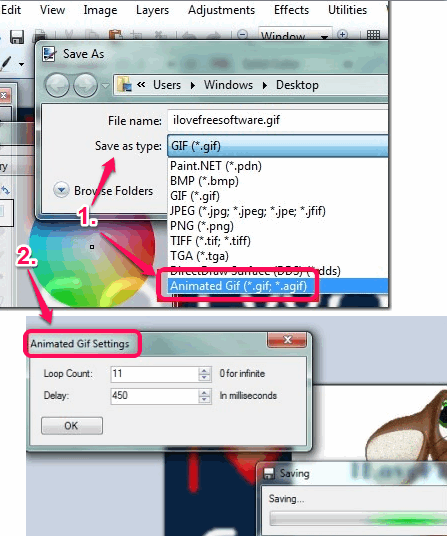Decrease Delay with down arrow

point(204,400)
